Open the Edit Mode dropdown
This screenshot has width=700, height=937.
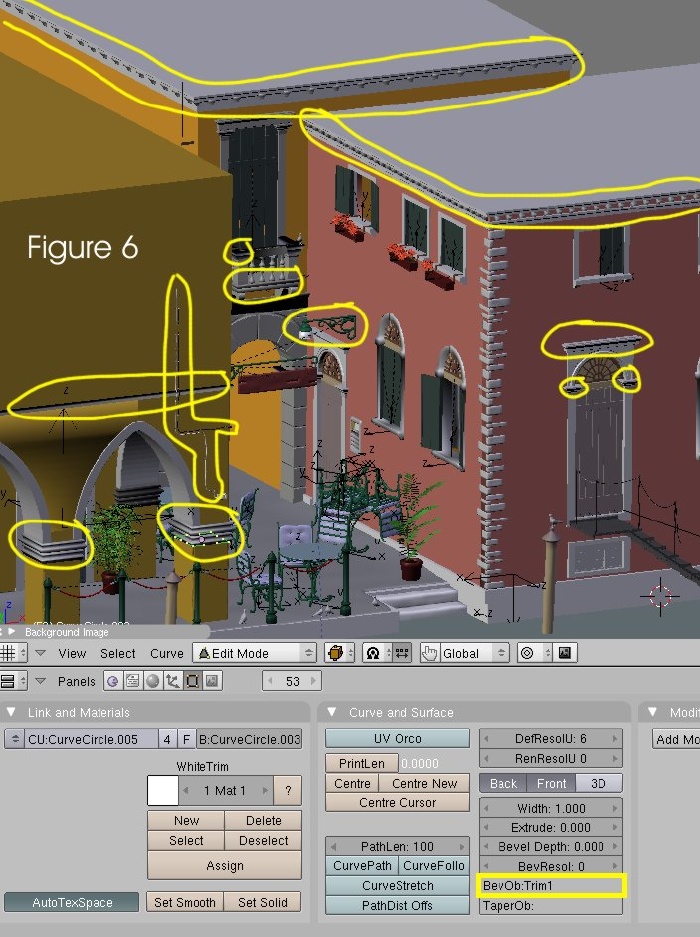(x=254, y=653)
